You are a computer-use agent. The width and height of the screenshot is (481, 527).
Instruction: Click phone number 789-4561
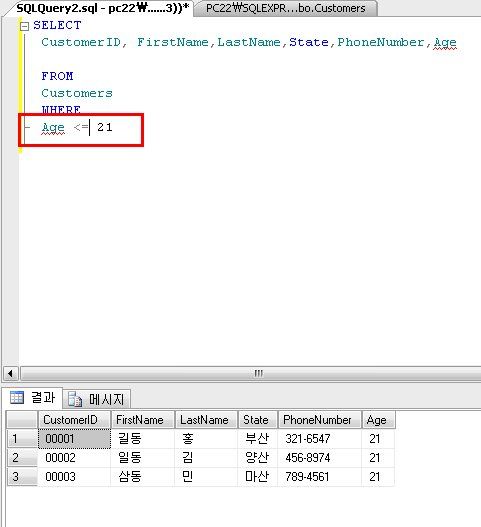click(320, 477)
